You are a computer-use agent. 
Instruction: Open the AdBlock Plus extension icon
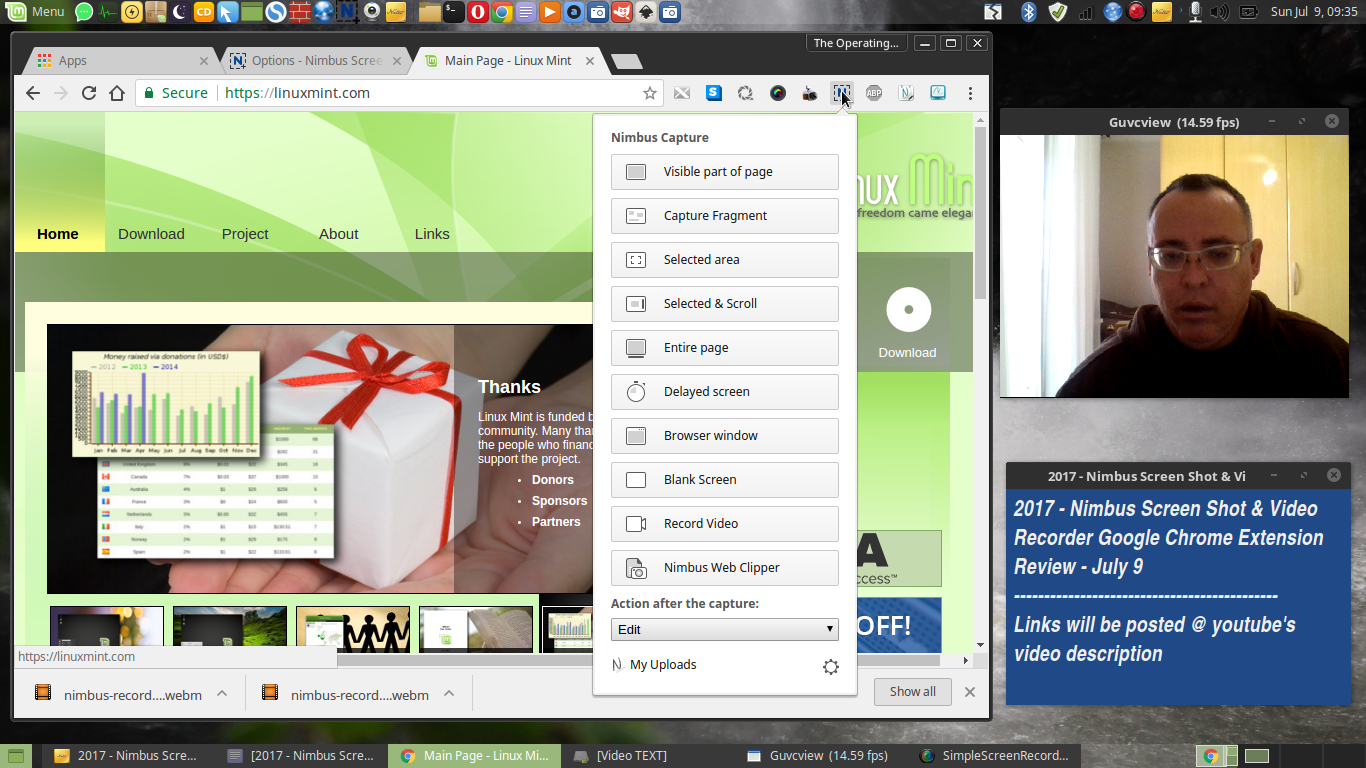[873, 93]
